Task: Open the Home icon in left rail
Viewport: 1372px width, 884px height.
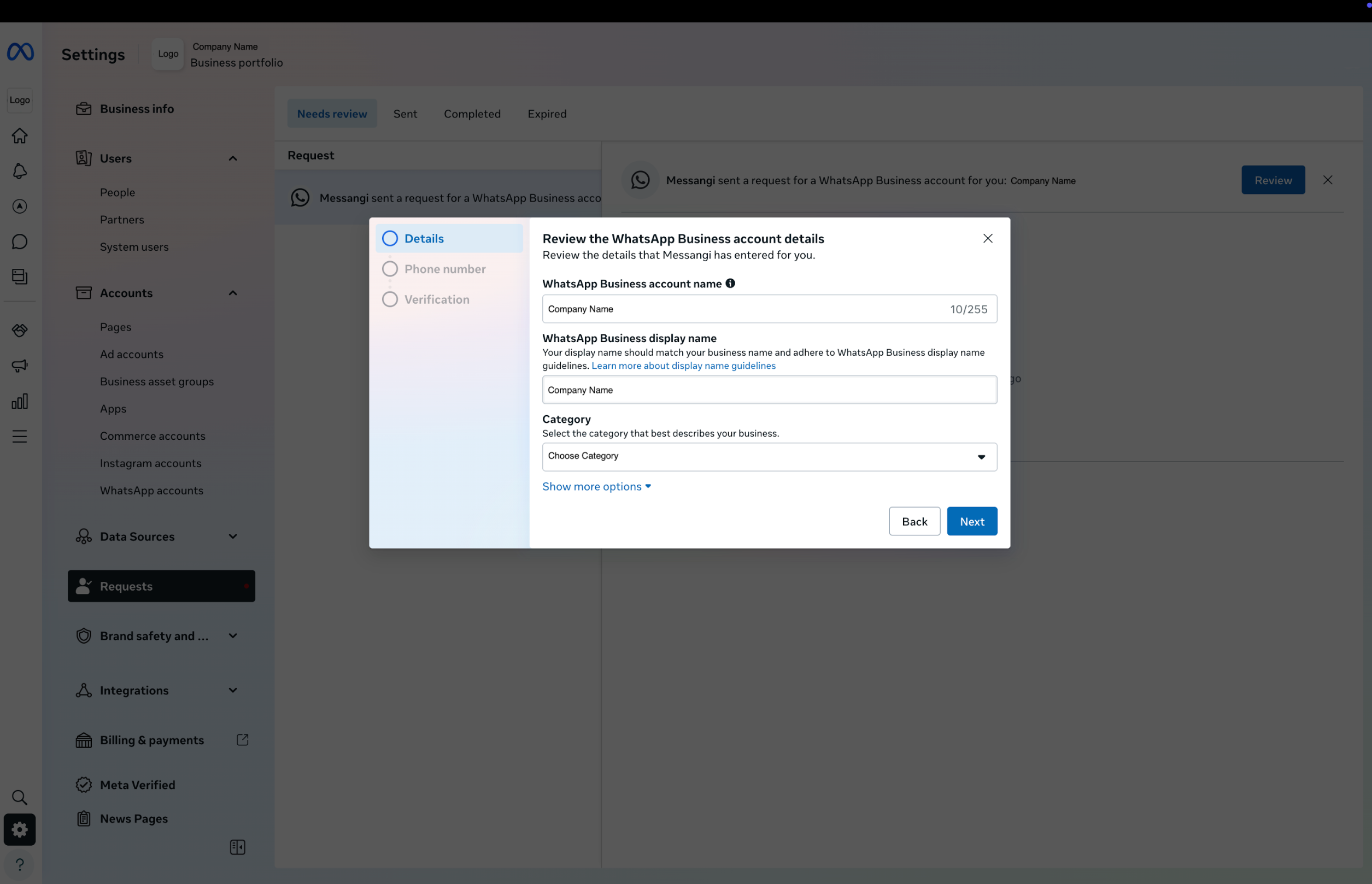Action: pyautogui.click(x=20, y=135)
